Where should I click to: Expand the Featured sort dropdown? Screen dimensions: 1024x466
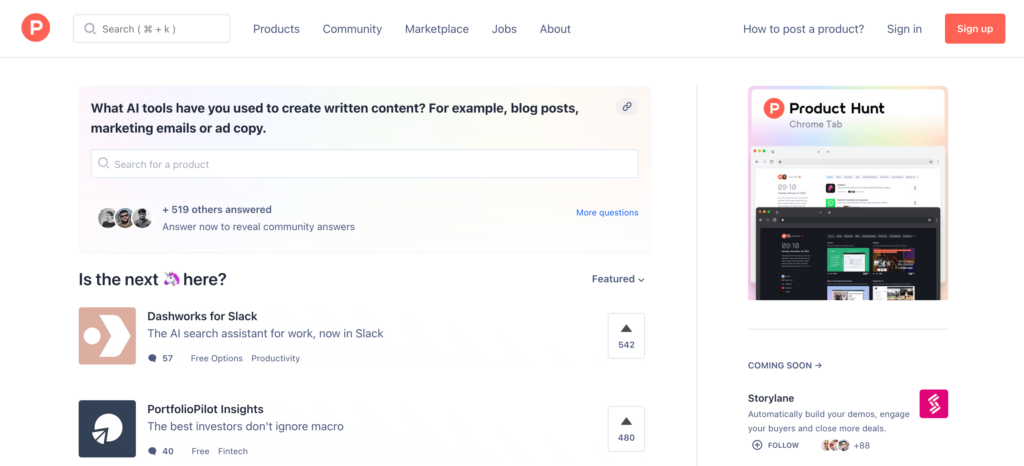tap(618, 279)
